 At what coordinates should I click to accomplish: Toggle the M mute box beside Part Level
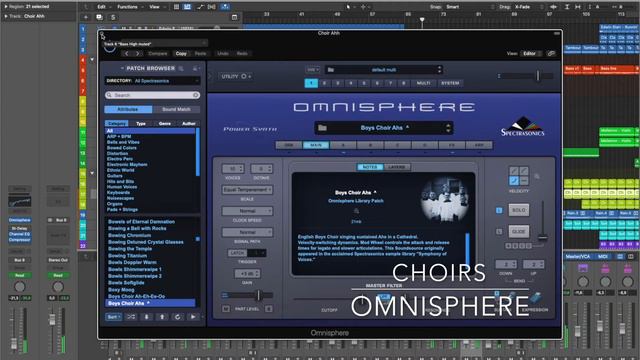pyautogui.click(x=226, y=309)
